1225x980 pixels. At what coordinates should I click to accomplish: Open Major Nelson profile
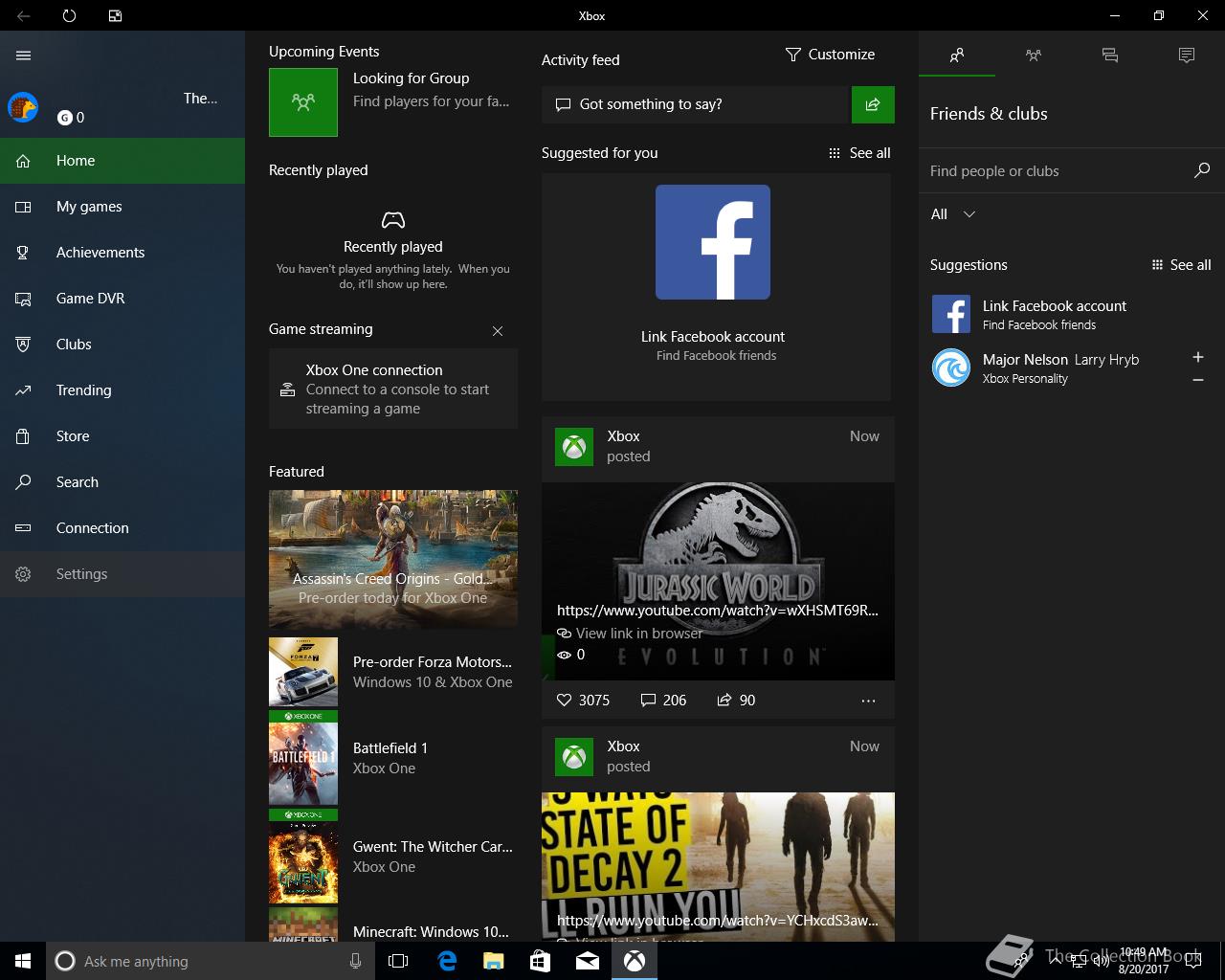1053,367
